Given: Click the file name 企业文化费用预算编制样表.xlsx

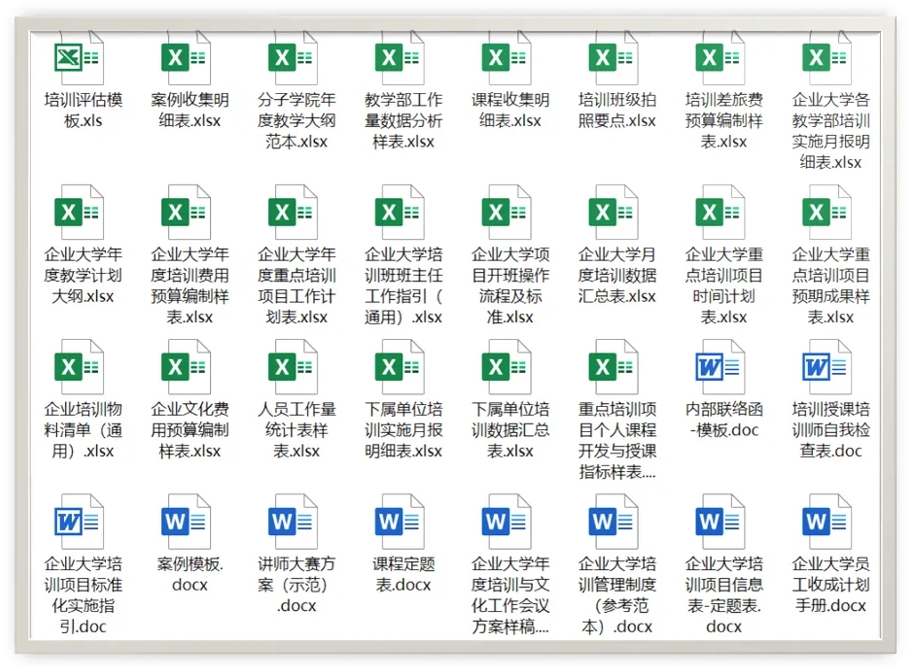Looking at the screenshot, I should point(190,430).
